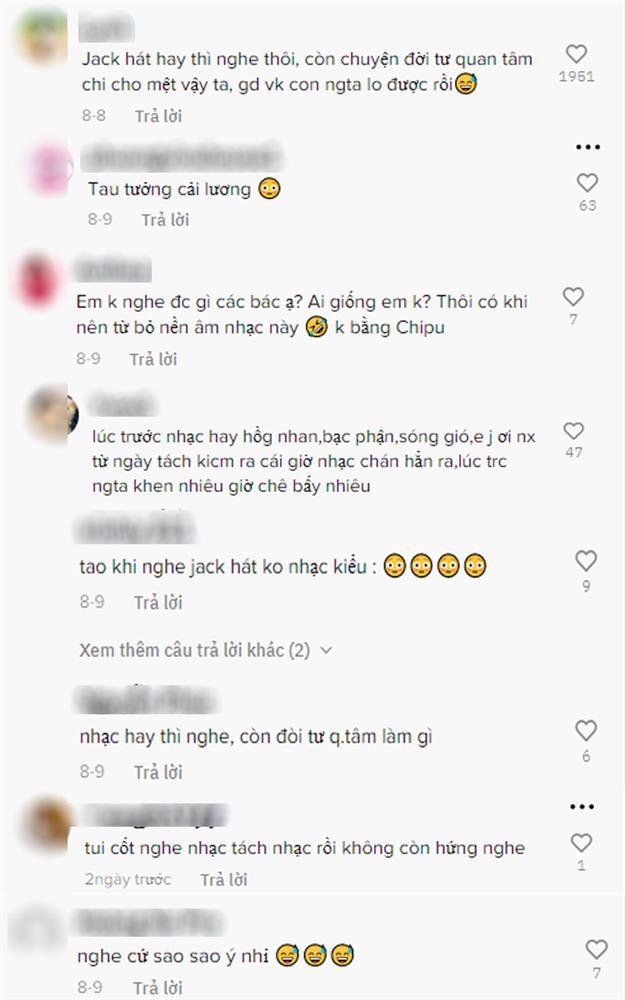Viewport: 625px width, 1000px height.
Task: Like the 'nghe cứ sao sao' comment
Action: [x=596, y=950]
